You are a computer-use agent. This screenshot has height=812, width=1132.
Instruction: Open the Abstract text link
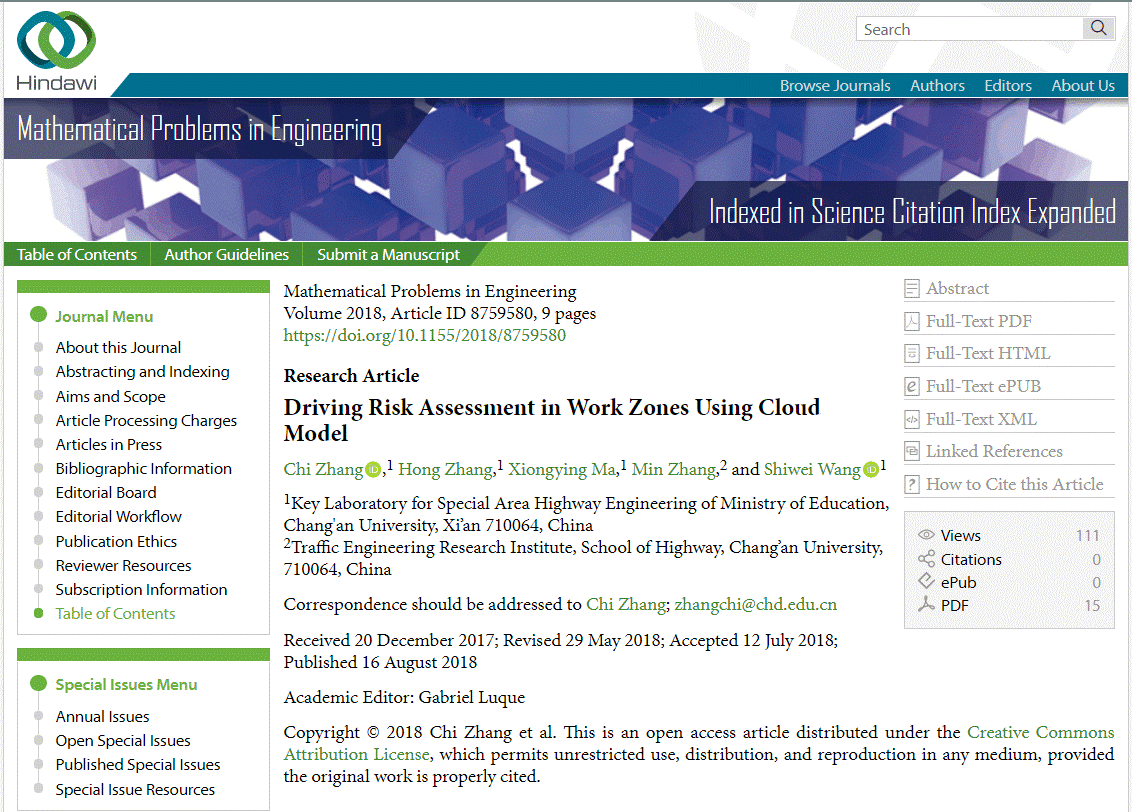point(957,289)
